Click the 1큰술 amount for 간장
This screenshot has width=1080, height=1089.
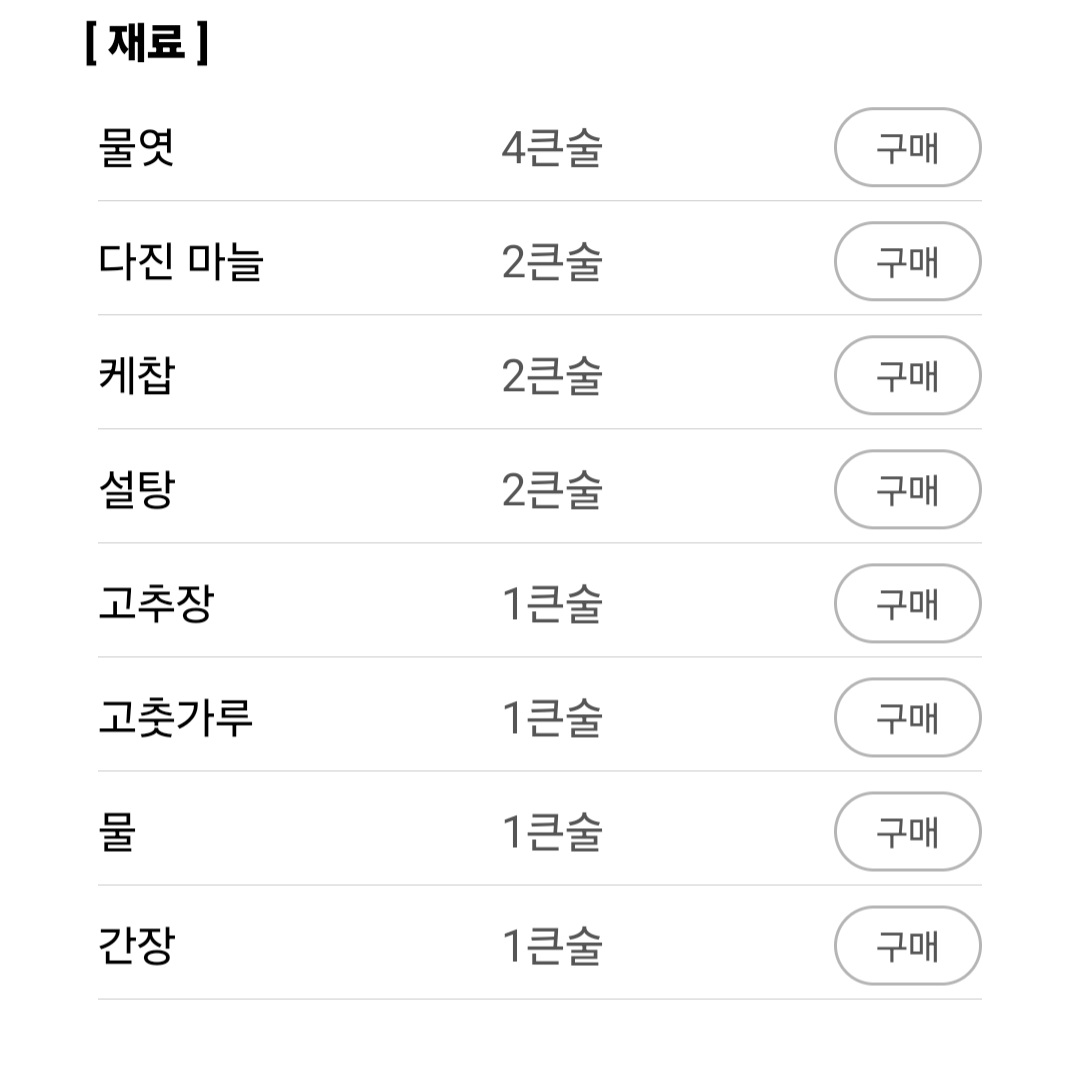click(x=552, y=946)
